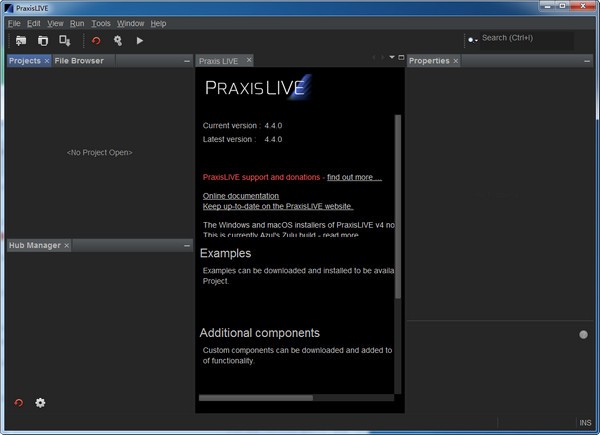Click the second toolbar icon beside Open Project

pyautogui.click(x=43, y=41)
